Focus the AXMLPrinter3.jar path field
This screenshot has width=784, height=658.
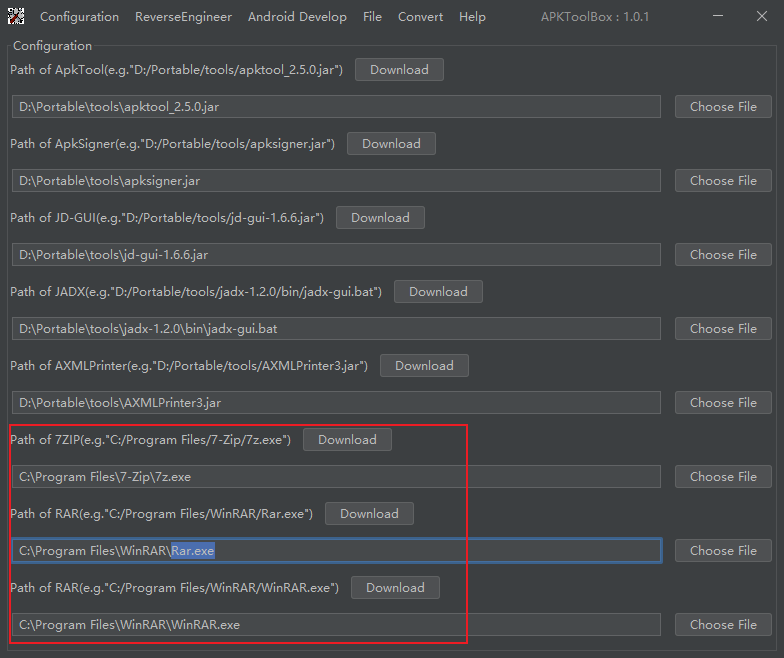point(336,402)
